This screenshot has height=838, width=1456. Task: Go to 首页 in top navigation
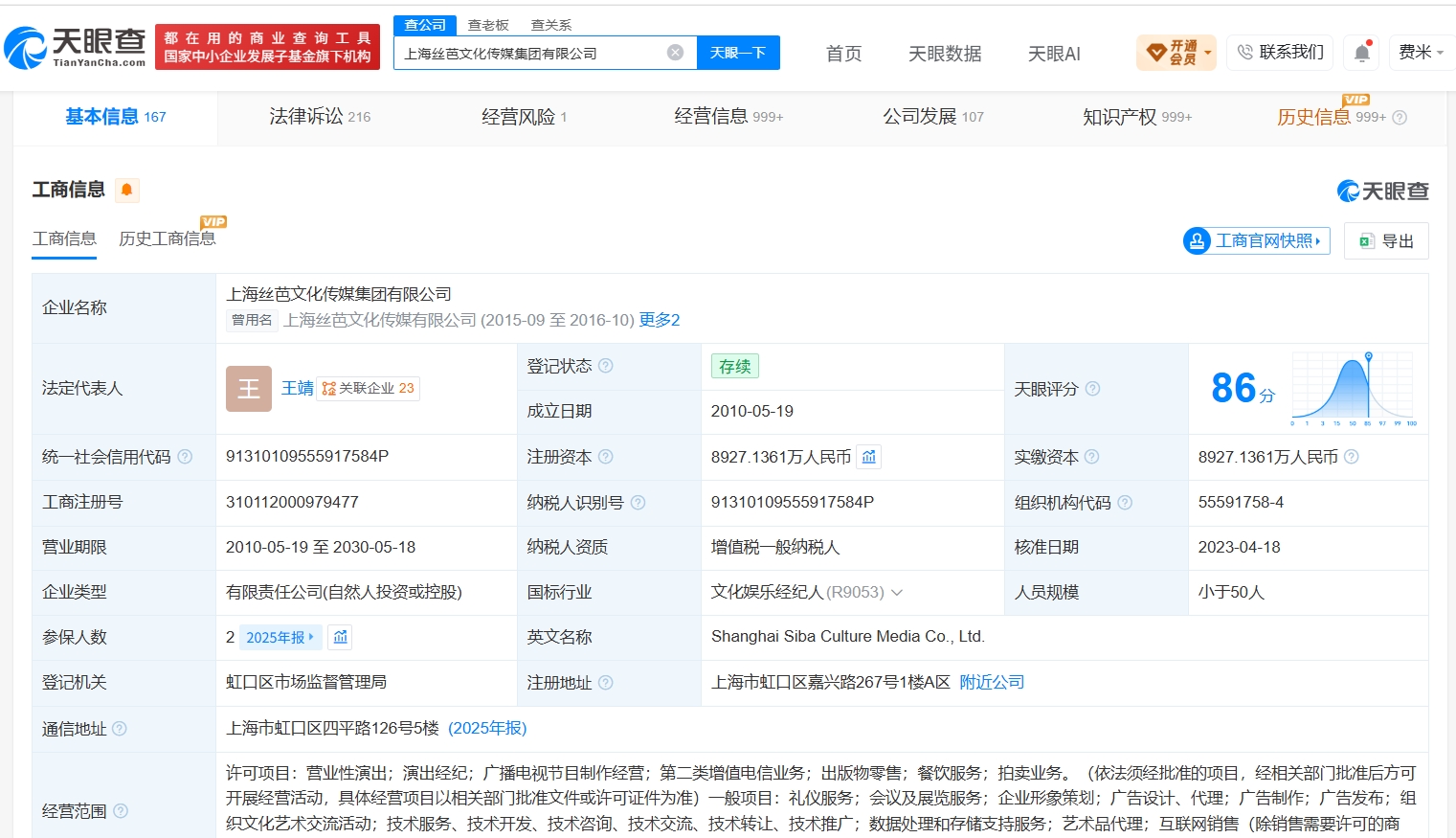(843, 54)
